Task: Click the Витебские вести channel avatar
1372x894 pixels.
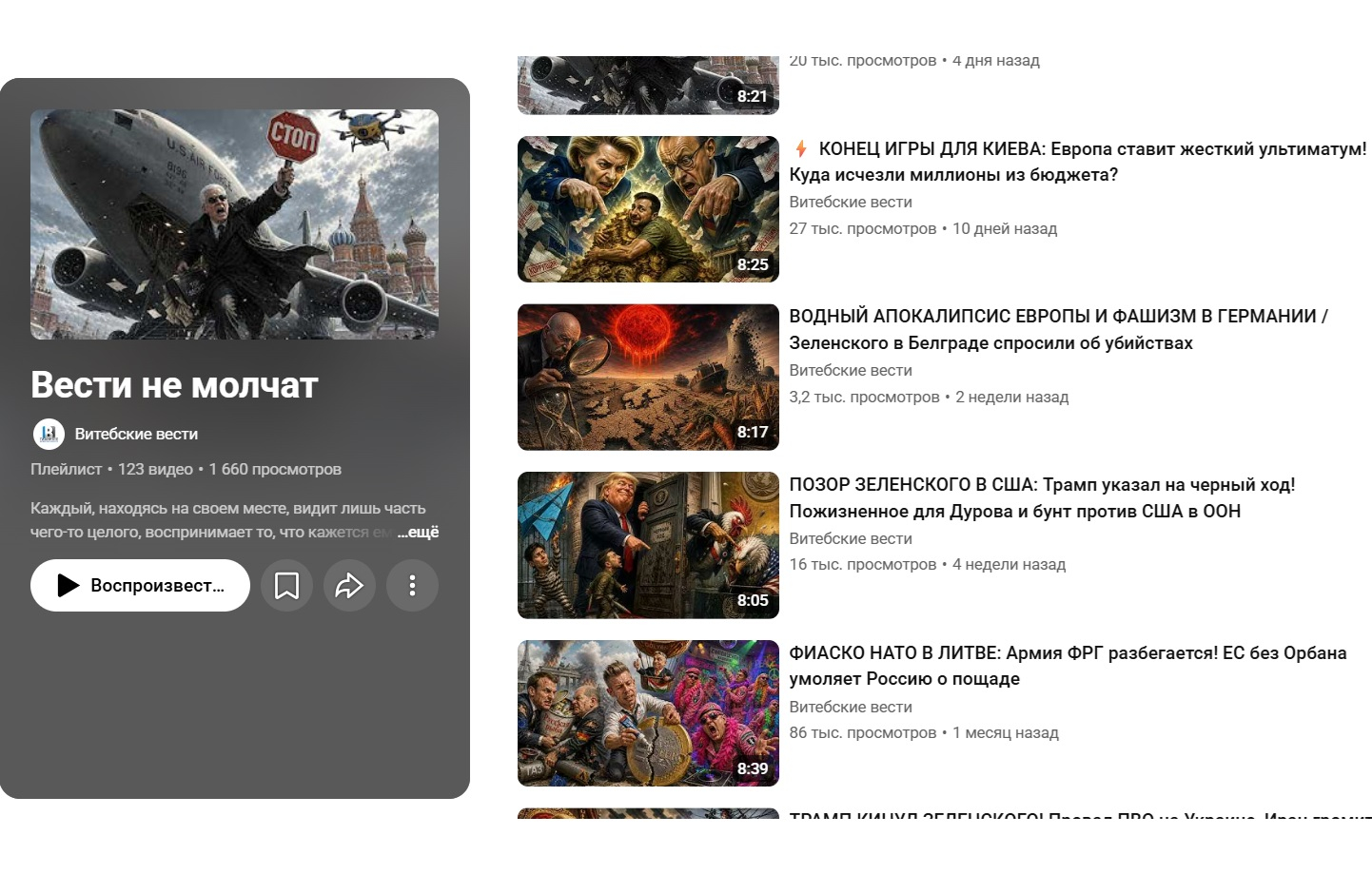Action: point(49,434)
